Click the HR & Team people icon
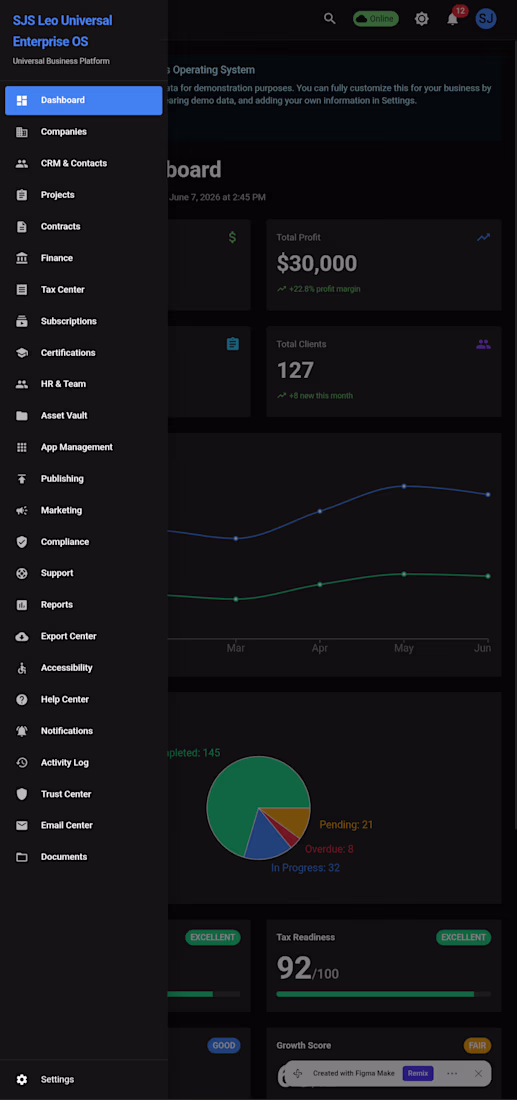 (x=22, y=384)
